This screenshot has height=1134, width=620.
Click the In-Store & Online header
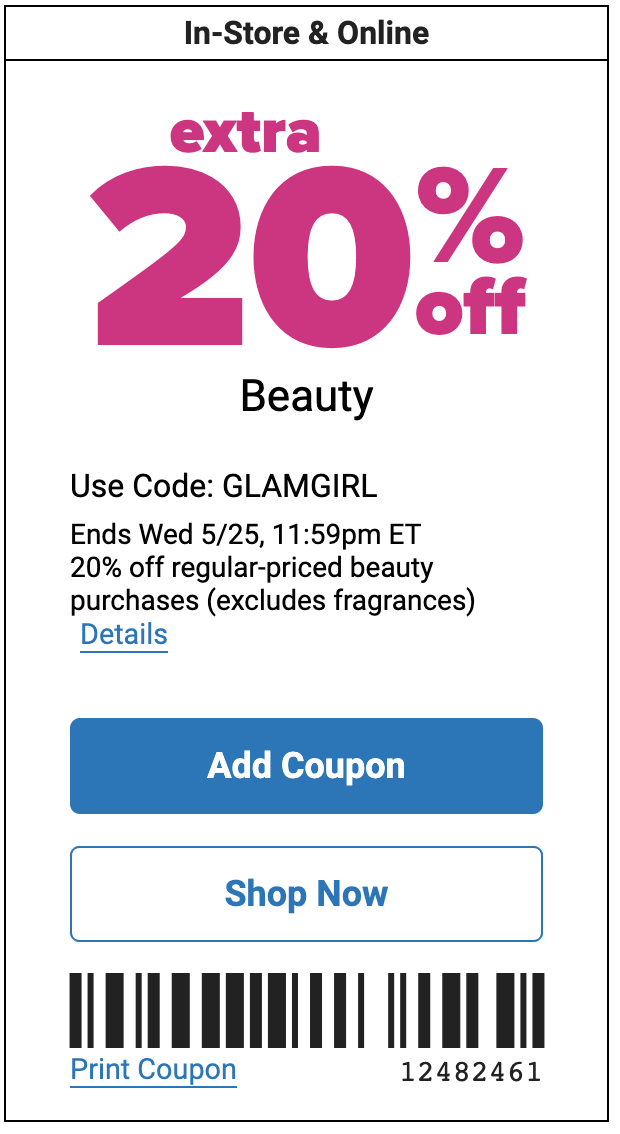point(306,33)
